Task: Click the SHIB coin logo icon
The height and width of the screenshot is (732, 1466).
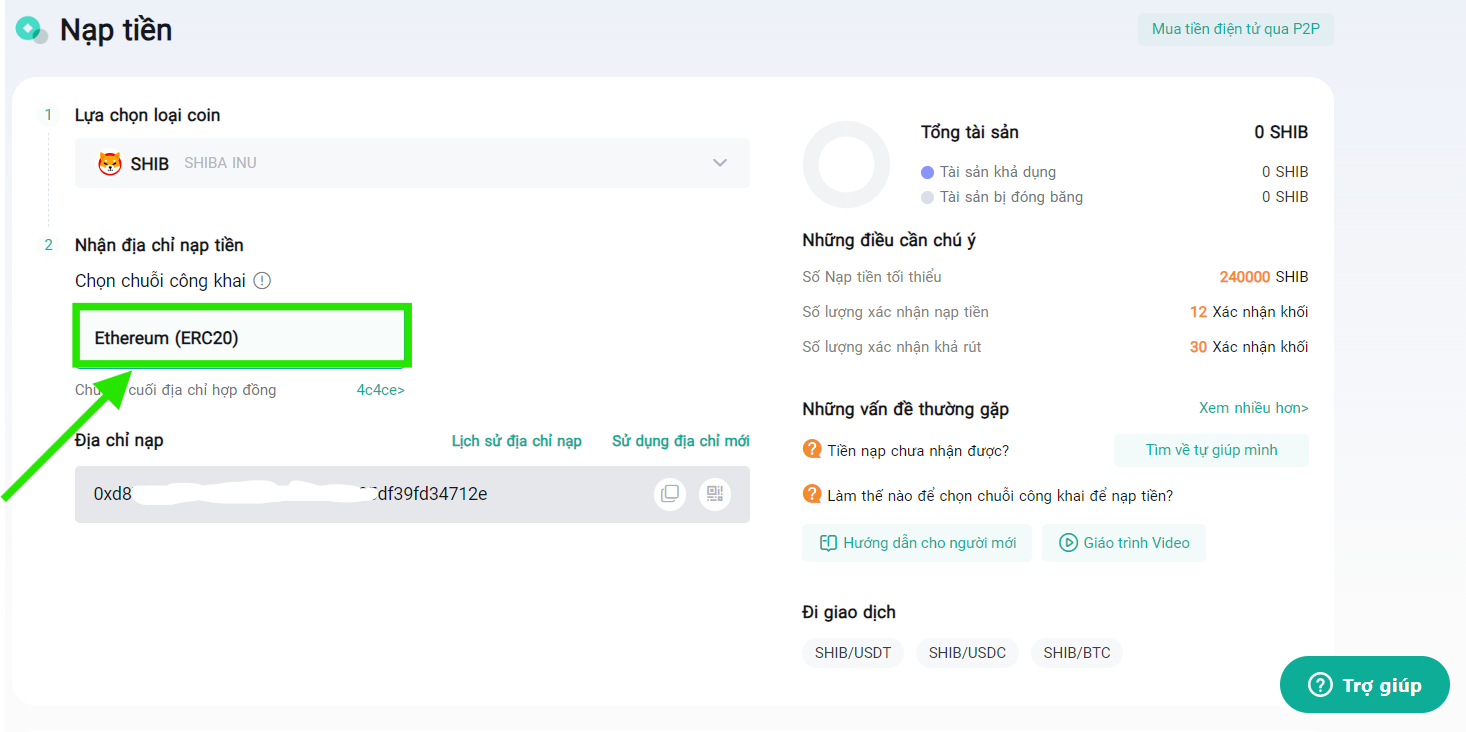Action: (110, 163)
